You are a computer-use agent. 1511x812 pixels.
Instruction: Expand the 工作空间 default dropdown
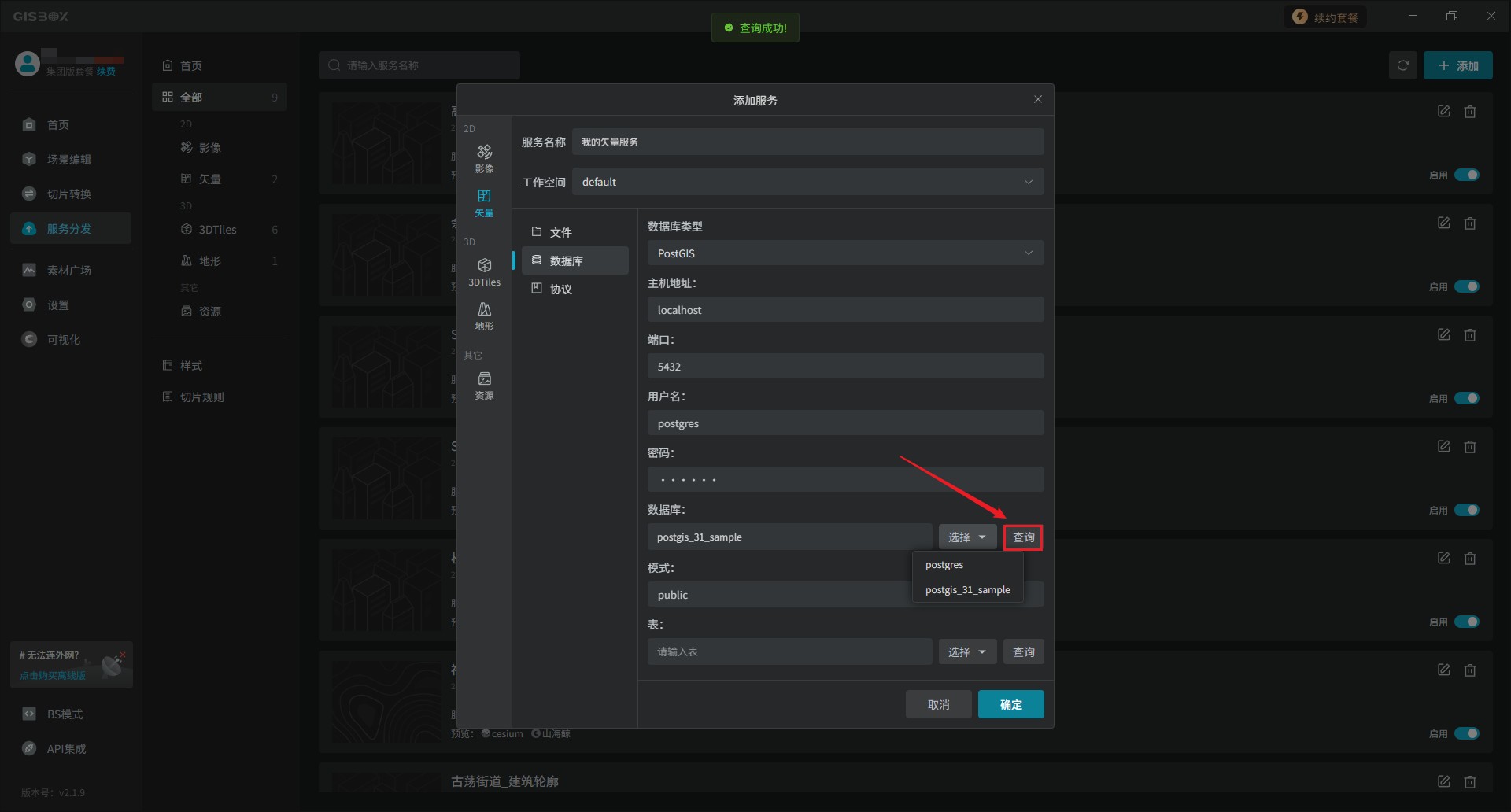[x=807, y=182]
